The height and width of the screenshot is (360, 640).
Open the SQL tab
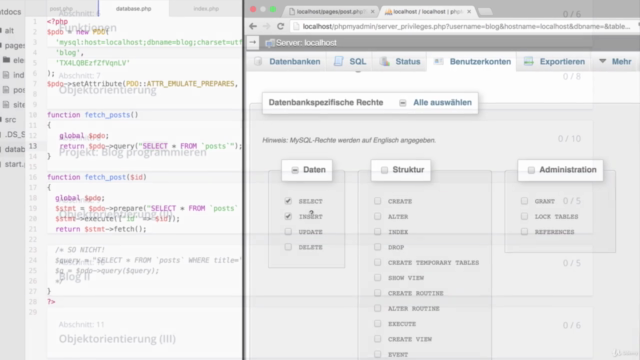pyautogui.click(x=350, y=62)
